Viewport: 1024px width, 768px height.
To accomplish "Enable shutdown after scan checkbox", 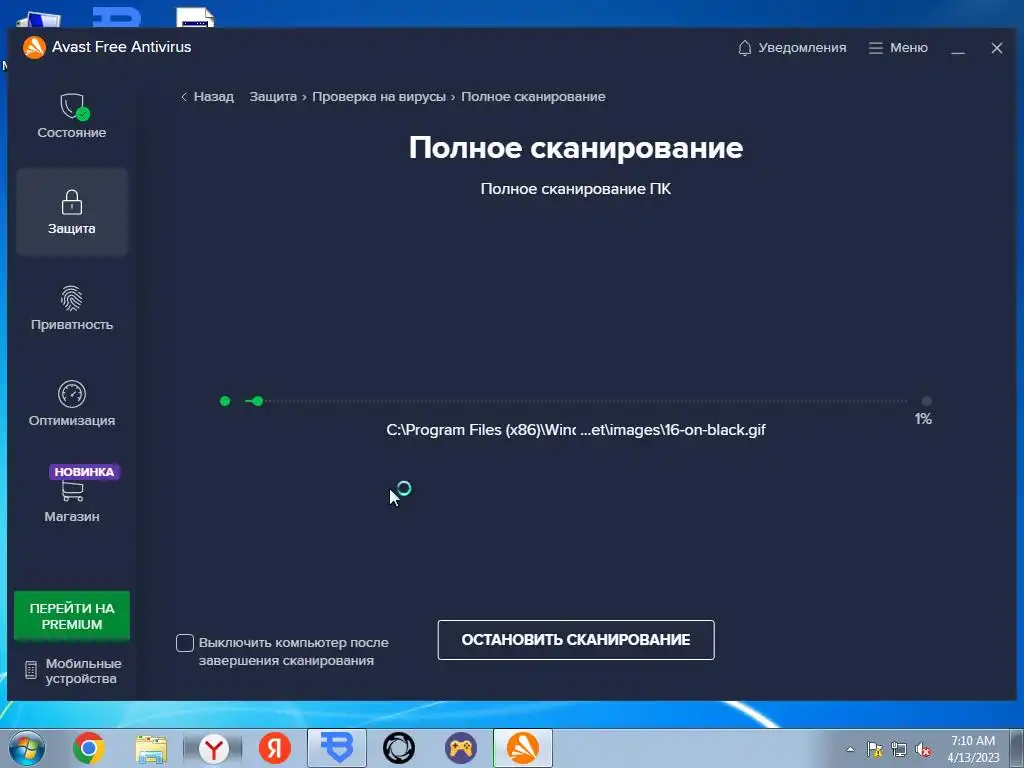I will tap(185, 643).
